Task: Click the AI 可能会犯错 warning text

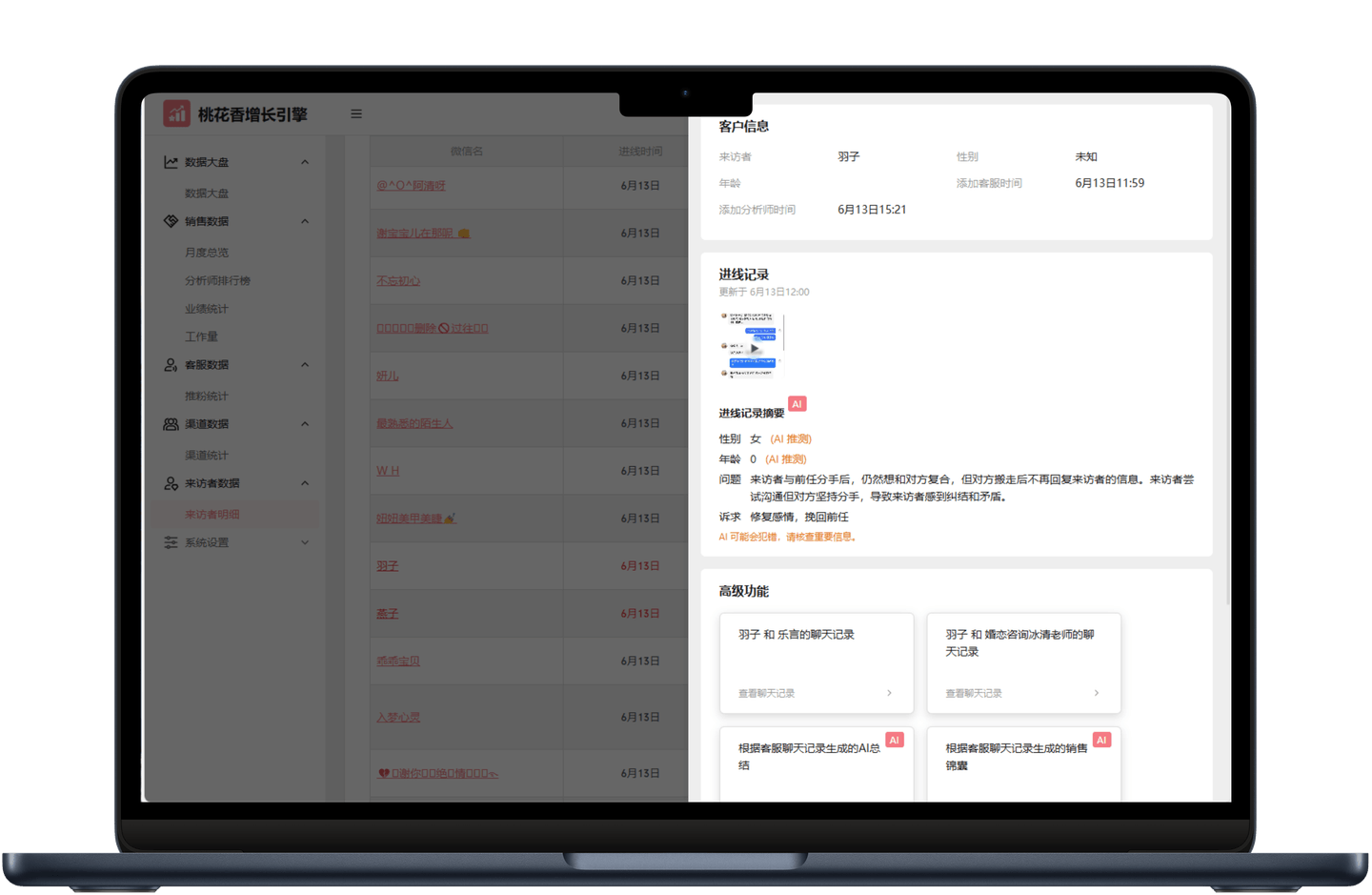Action: tap(789, 538)
